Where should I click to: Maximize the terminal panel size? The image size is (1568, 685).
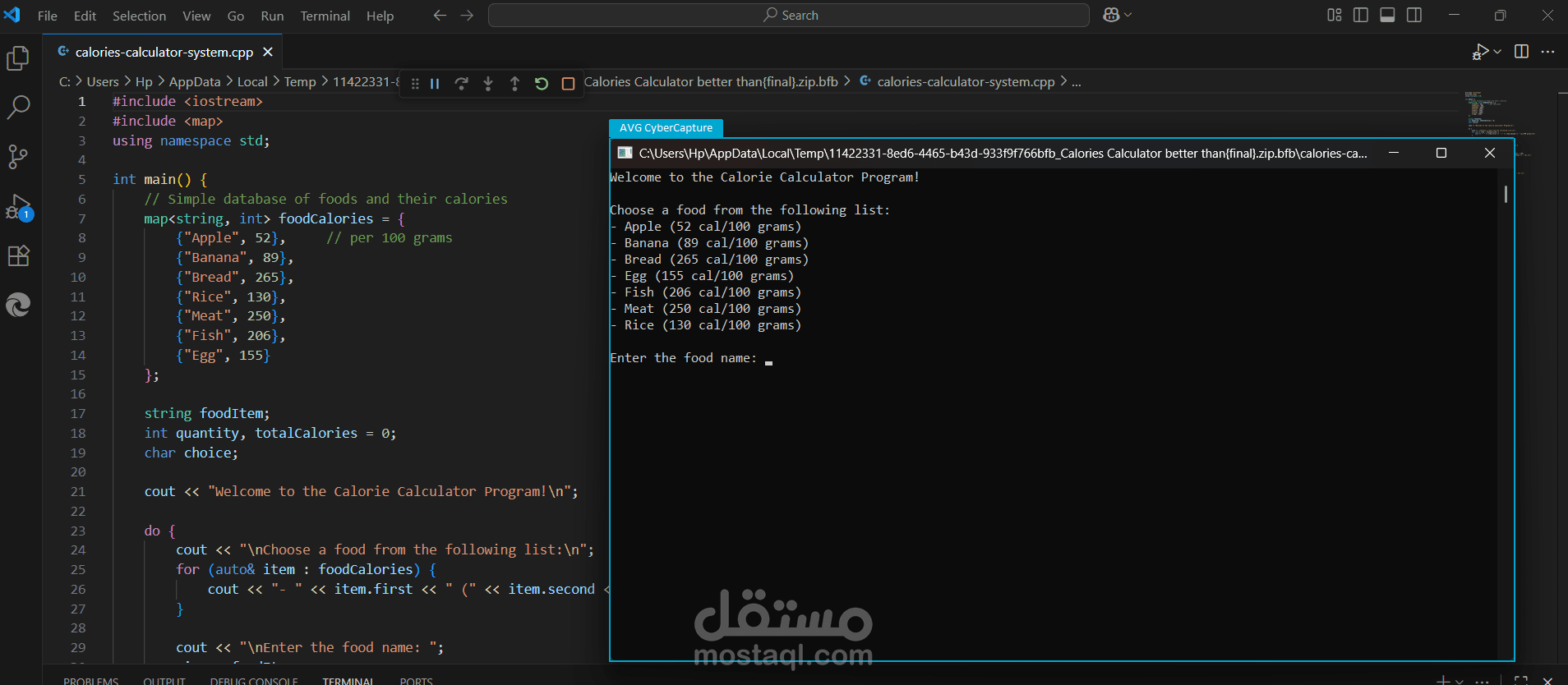point(1521,680)
